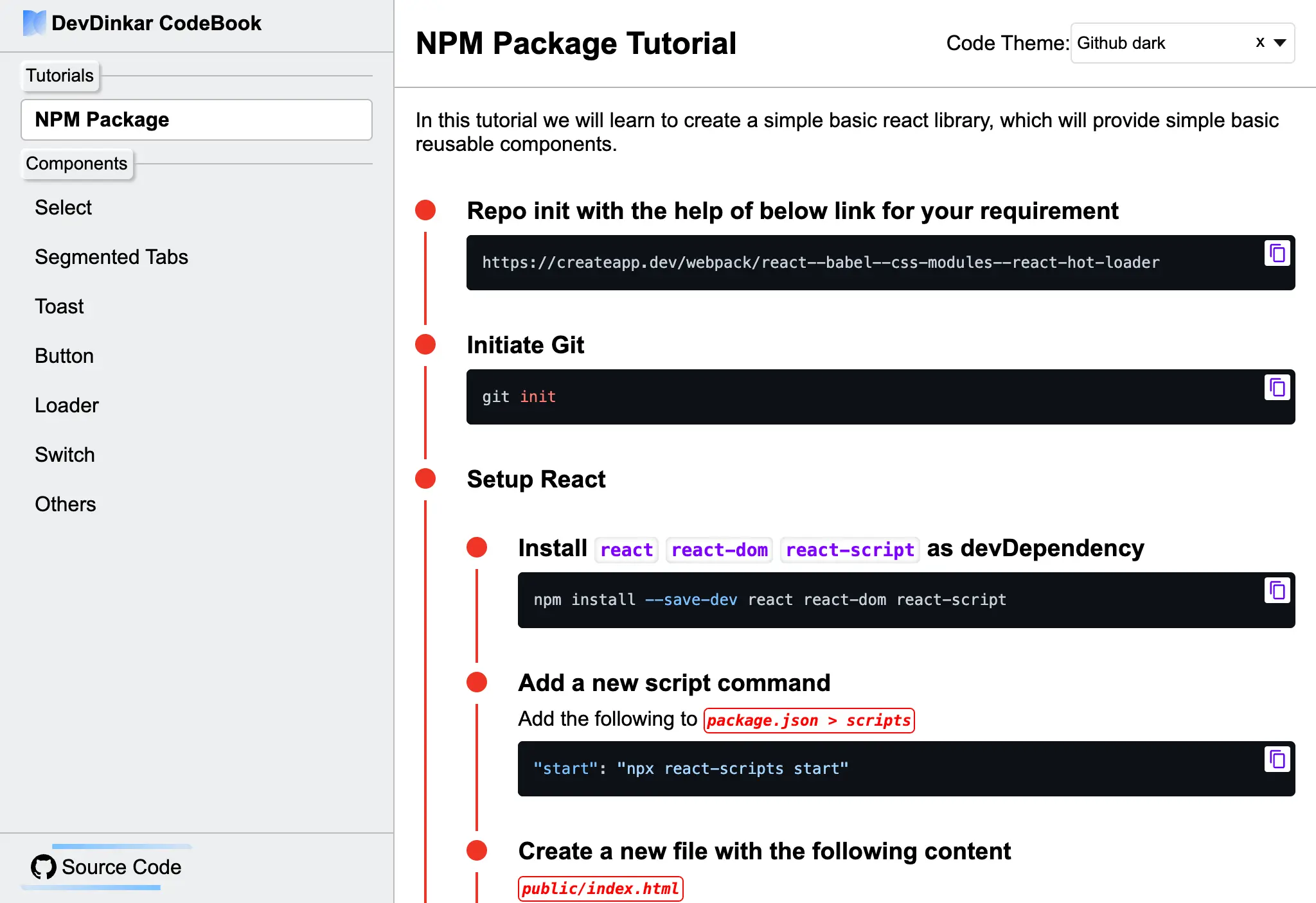Click the GitHub octocat icon
This screenshot has width=1316, height=903.
coord(44,867)
